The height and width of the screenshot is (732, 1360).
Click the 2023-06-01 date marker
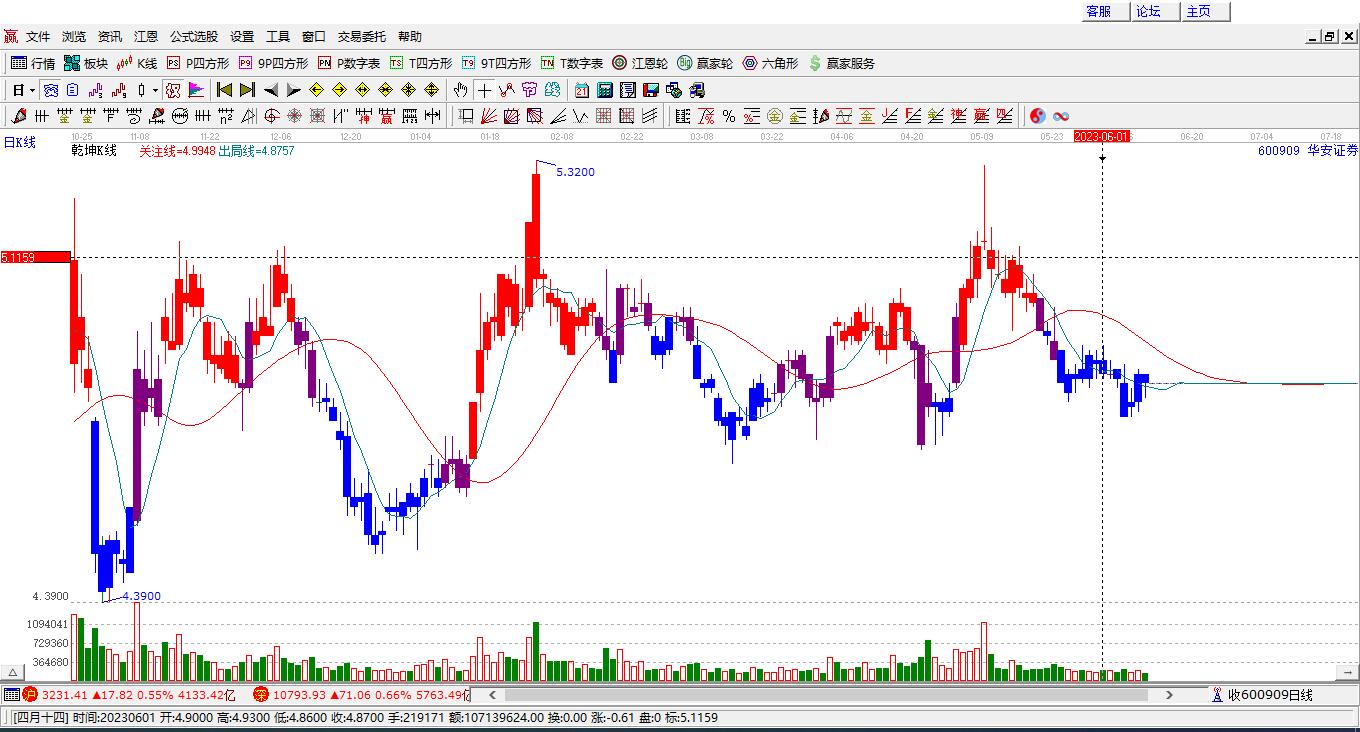(1102, 136)
